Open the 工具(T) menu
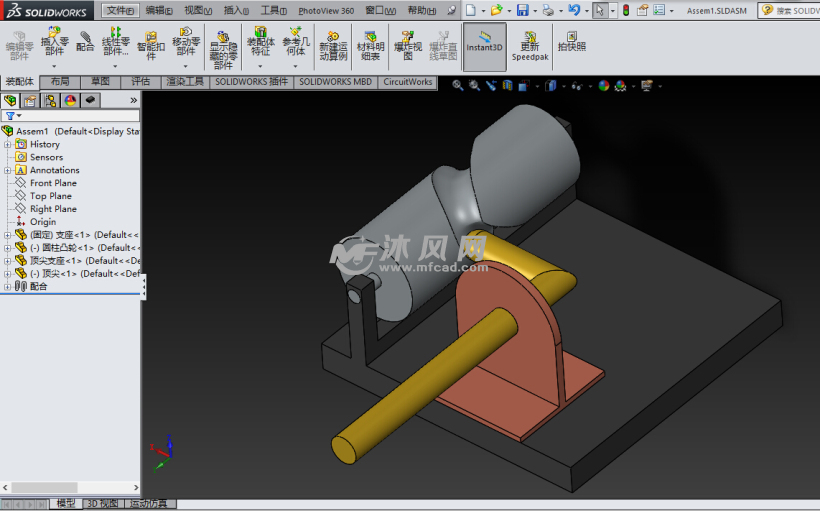 274,10
